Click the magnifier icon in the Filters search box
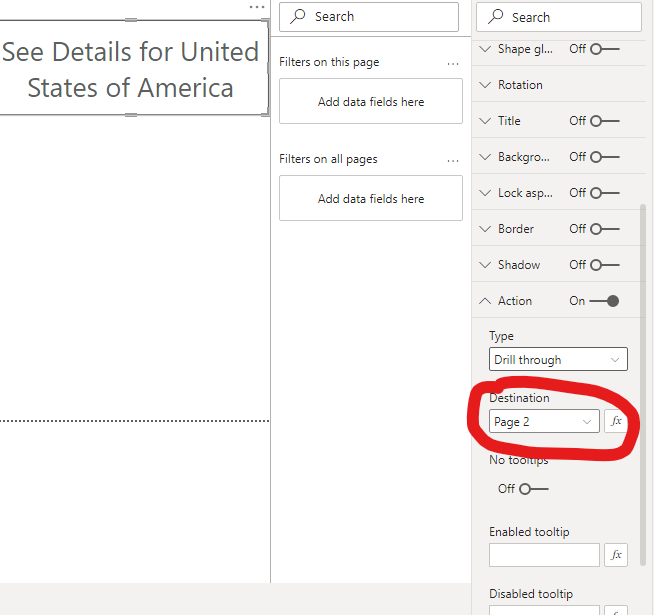This screenshot has height=615, width=654. pos(298,16)
